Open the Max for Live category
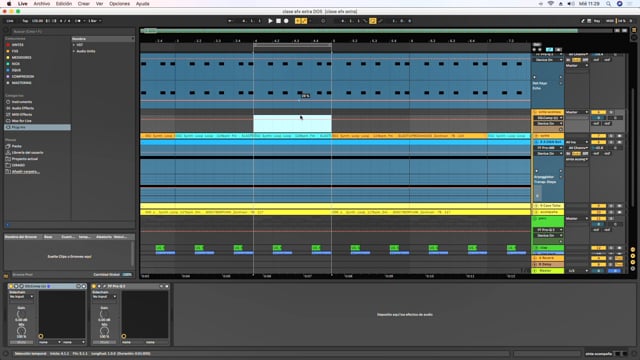The height and width of the screenshot is (360, 640). pyautogui.click(x=22, y=121)
